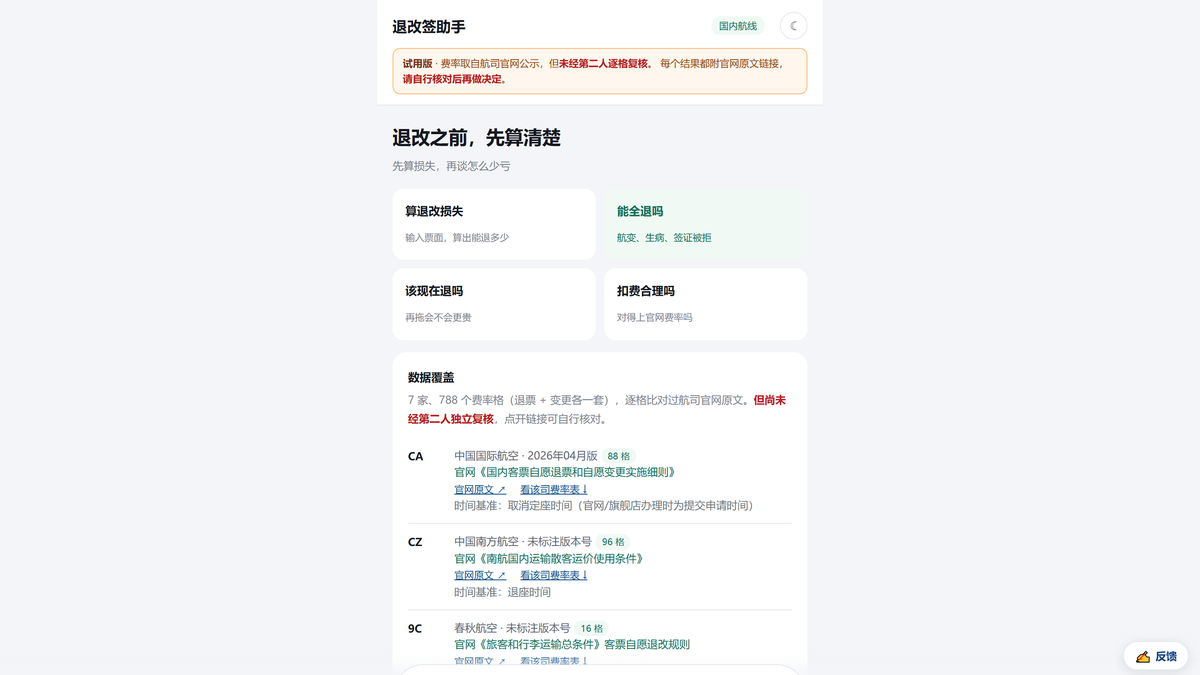
Task: Click the 9C airline code
Action: (415, 628)
